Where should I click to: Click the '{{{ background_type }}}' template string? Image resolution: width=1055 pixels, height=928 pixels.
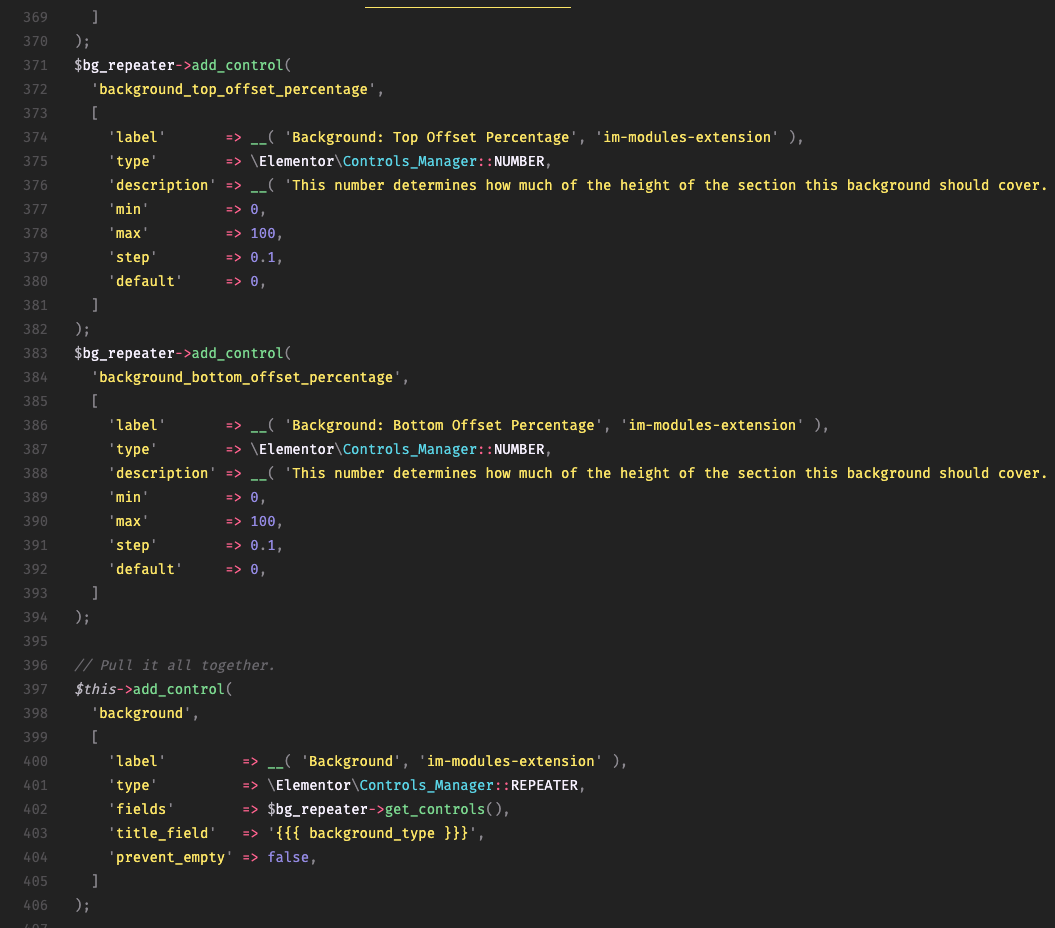pyautogui.click(x=372, y=833)
